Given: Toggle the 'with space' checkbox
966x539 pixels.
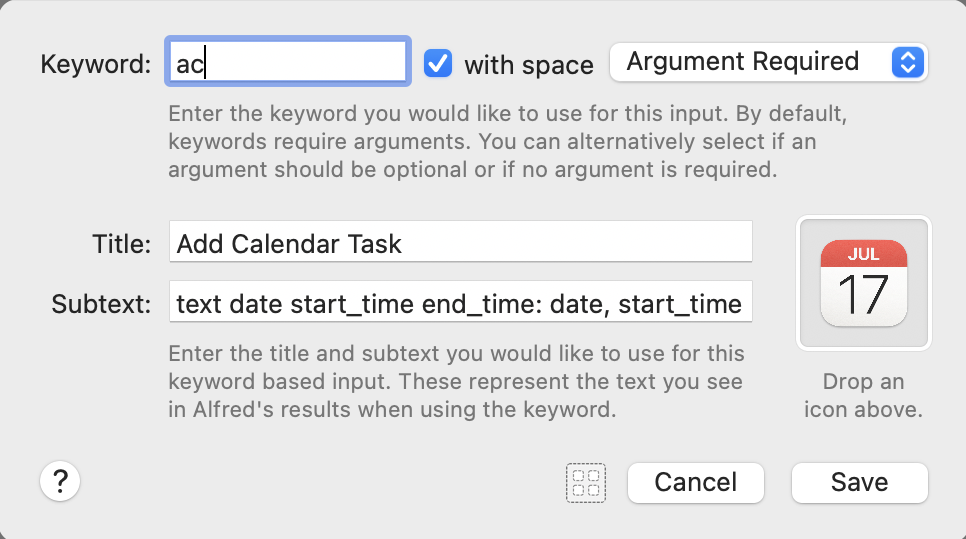Looking at the screenshot, I should (438, 63).
